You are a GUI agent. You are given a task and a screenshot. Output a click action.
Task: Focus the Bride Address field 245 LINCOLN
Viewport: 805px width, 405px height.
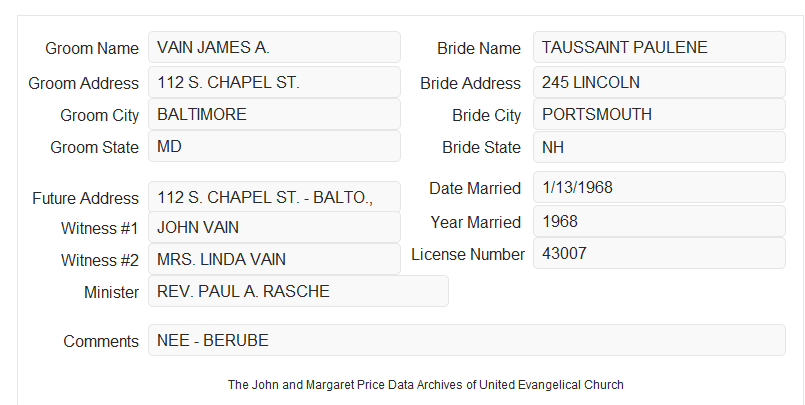(659, 82)
